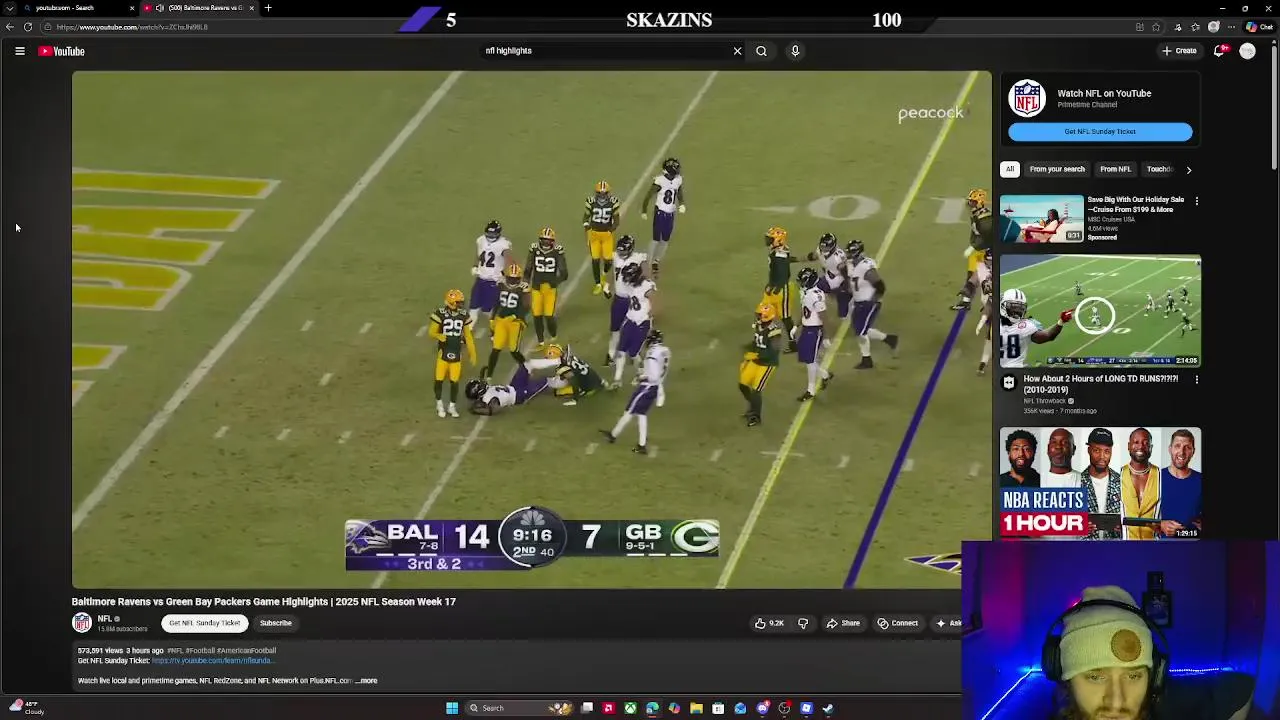Open the NFL channel name link
The width and height of the screenshot is (1280, 720).
(104, 619)
